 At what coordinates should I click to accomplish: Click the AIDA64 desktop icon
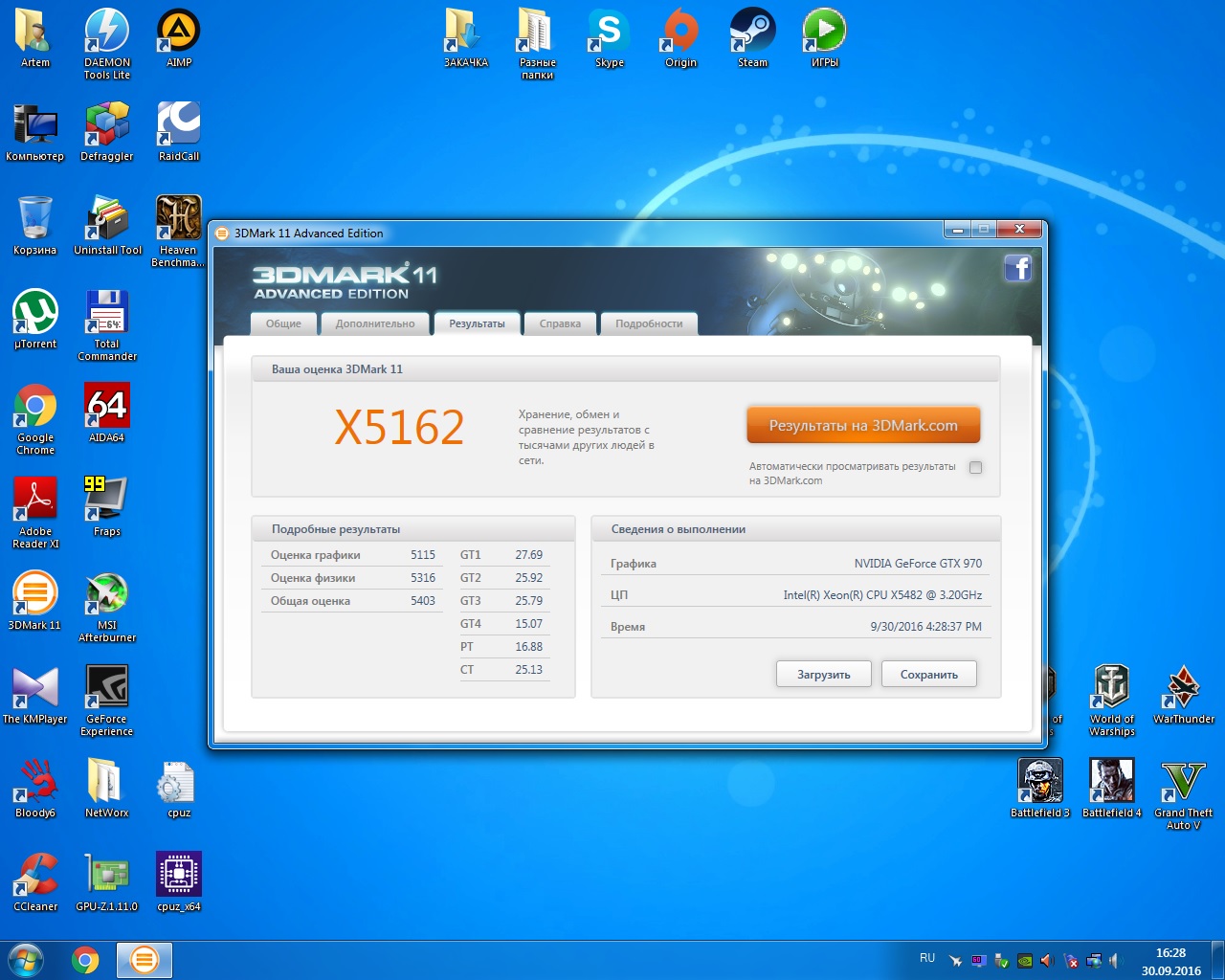[x=107, y=412]
